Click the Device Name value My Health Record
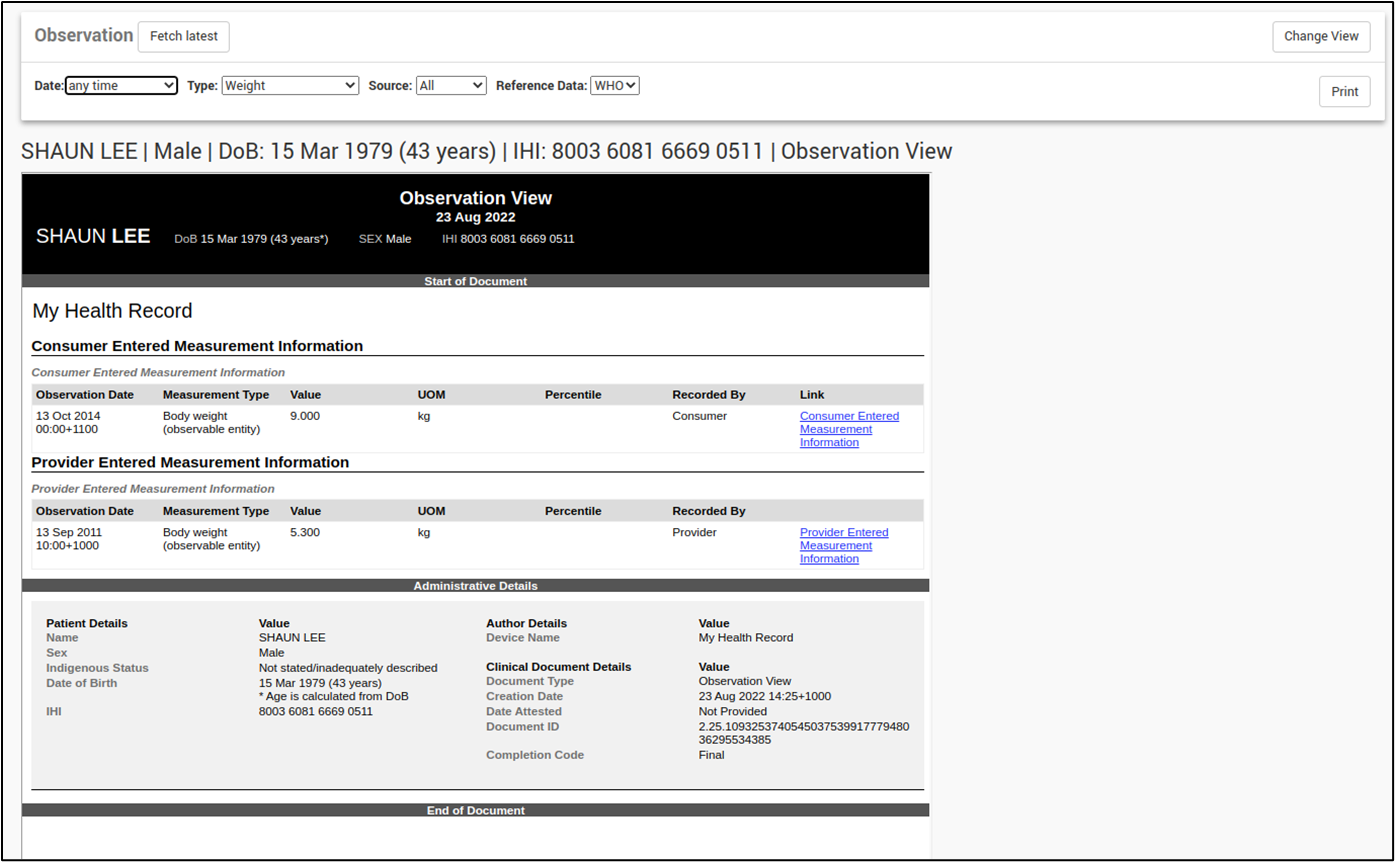1395x862 pixels. (746, 637)
